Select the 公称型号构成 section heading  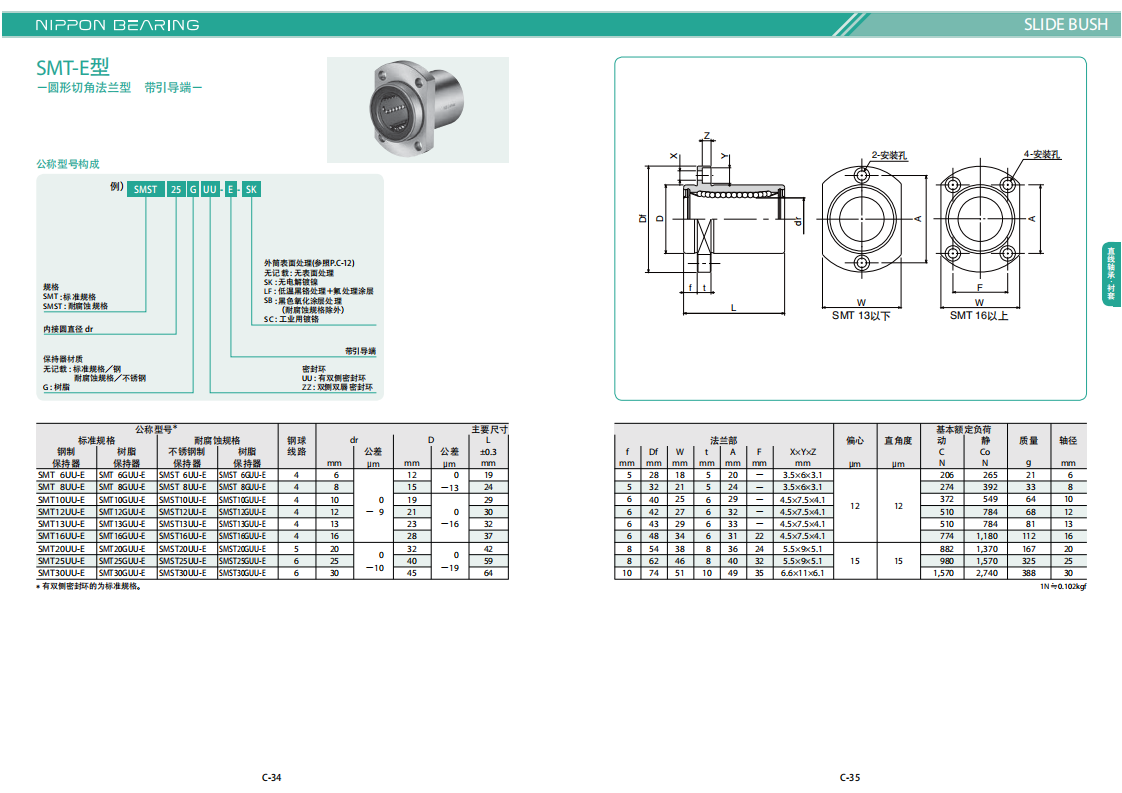pyautogui.click(x=68, y=164)
